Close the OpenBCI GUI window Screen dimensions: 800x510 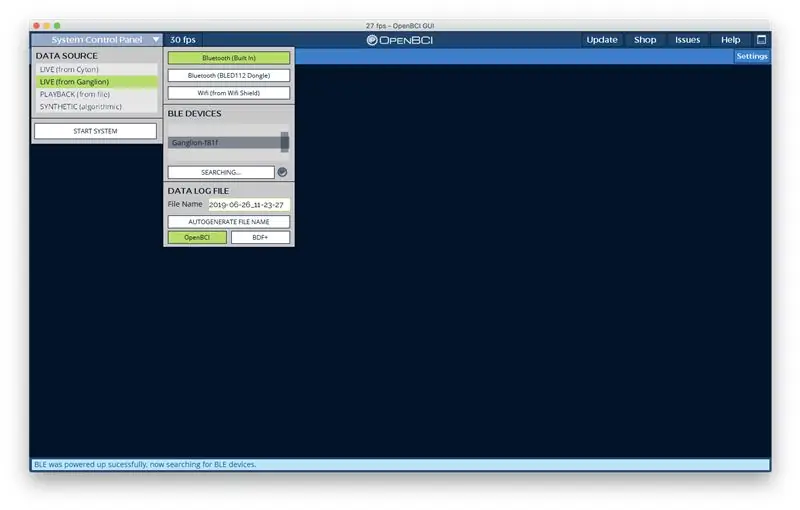click(x=36, y=25)
